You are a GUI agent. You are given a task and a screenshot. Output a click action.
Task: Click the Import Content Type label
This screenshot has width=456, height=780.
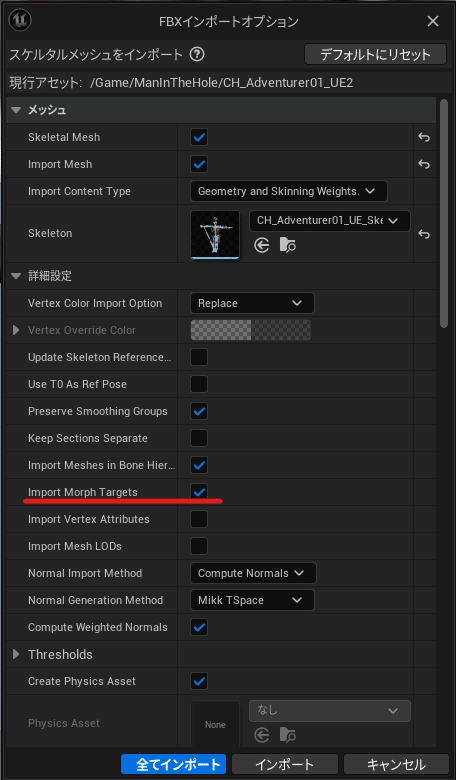79,191
